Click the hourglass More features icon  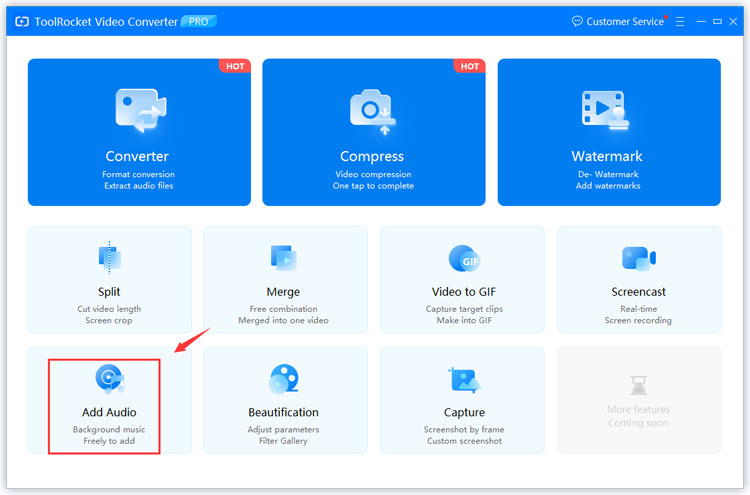pos(639,385)
